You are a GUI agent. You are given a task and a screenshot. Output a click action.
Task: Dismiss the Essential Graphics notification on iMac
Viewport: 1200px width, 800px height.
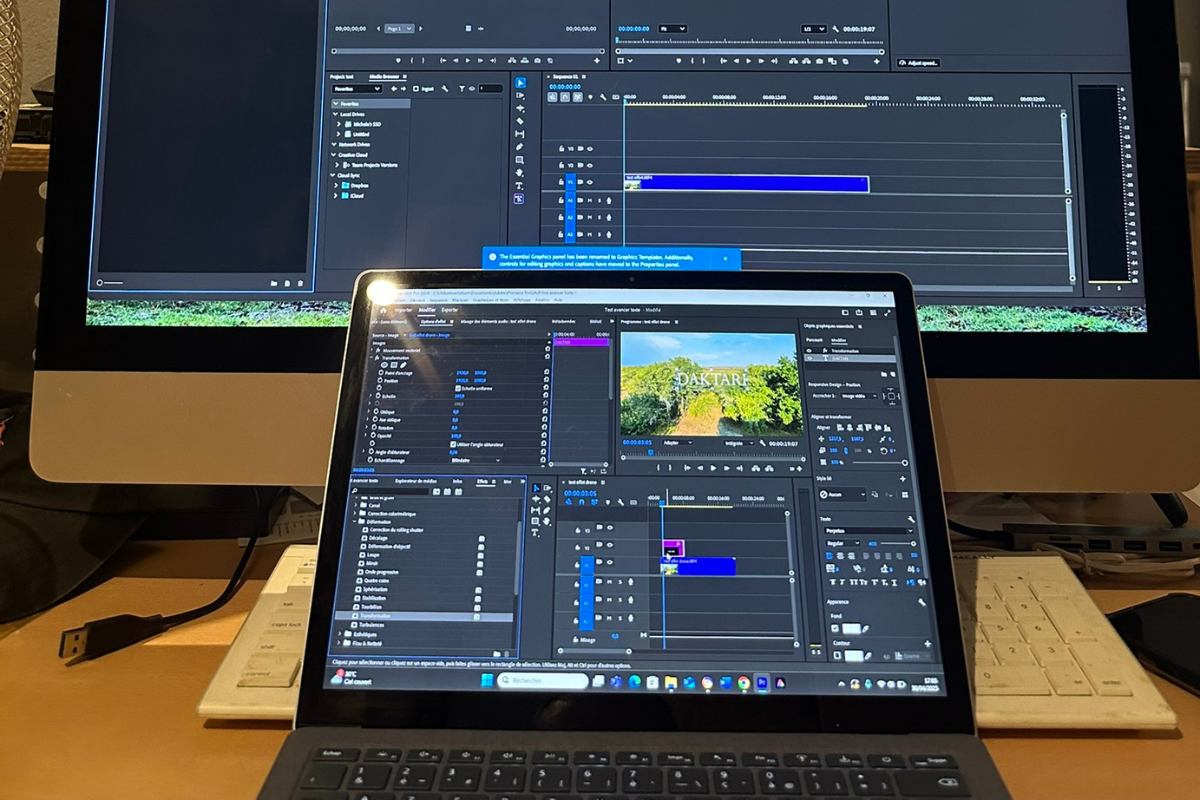point(726,258)
